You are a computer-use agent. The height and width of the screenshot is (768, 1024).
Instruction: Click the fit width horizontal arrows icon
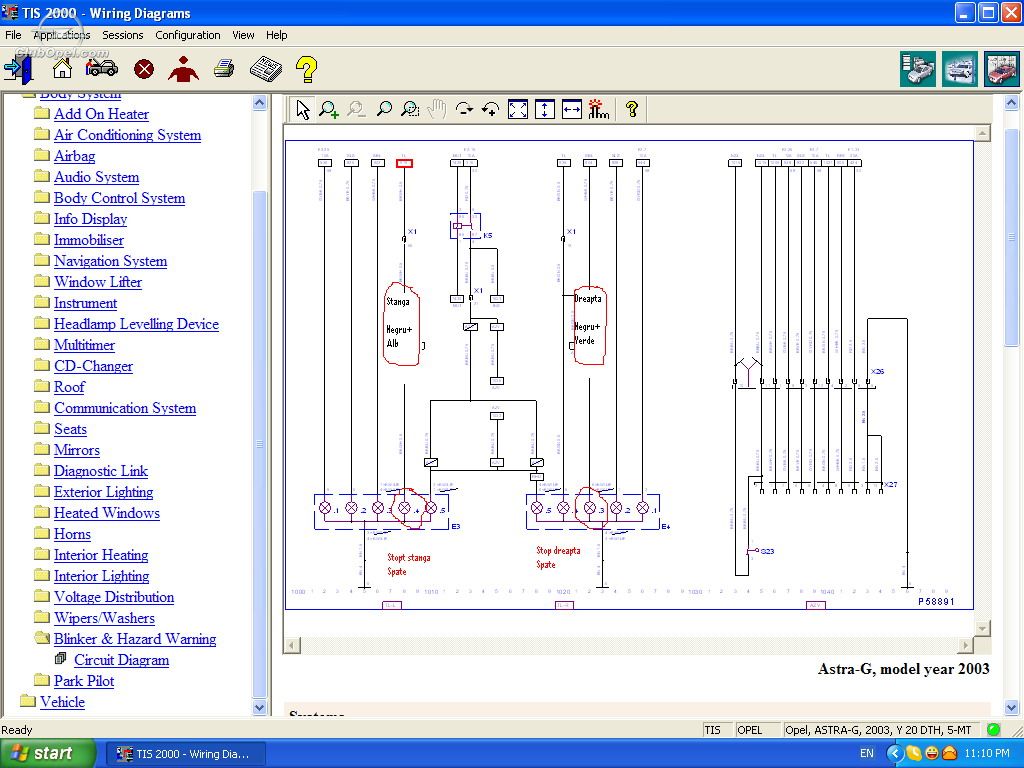click(x=571, y=109)
